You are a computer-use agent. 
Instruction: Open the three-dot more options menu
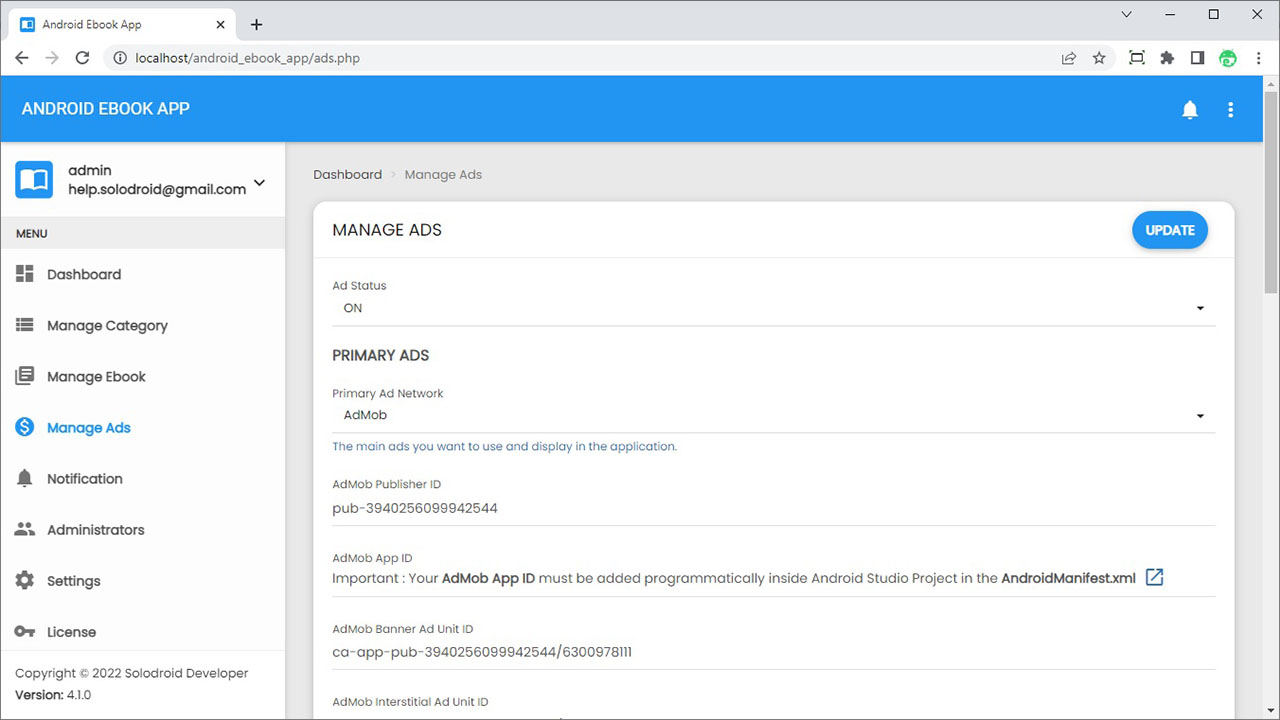(x=1231, y=110)
